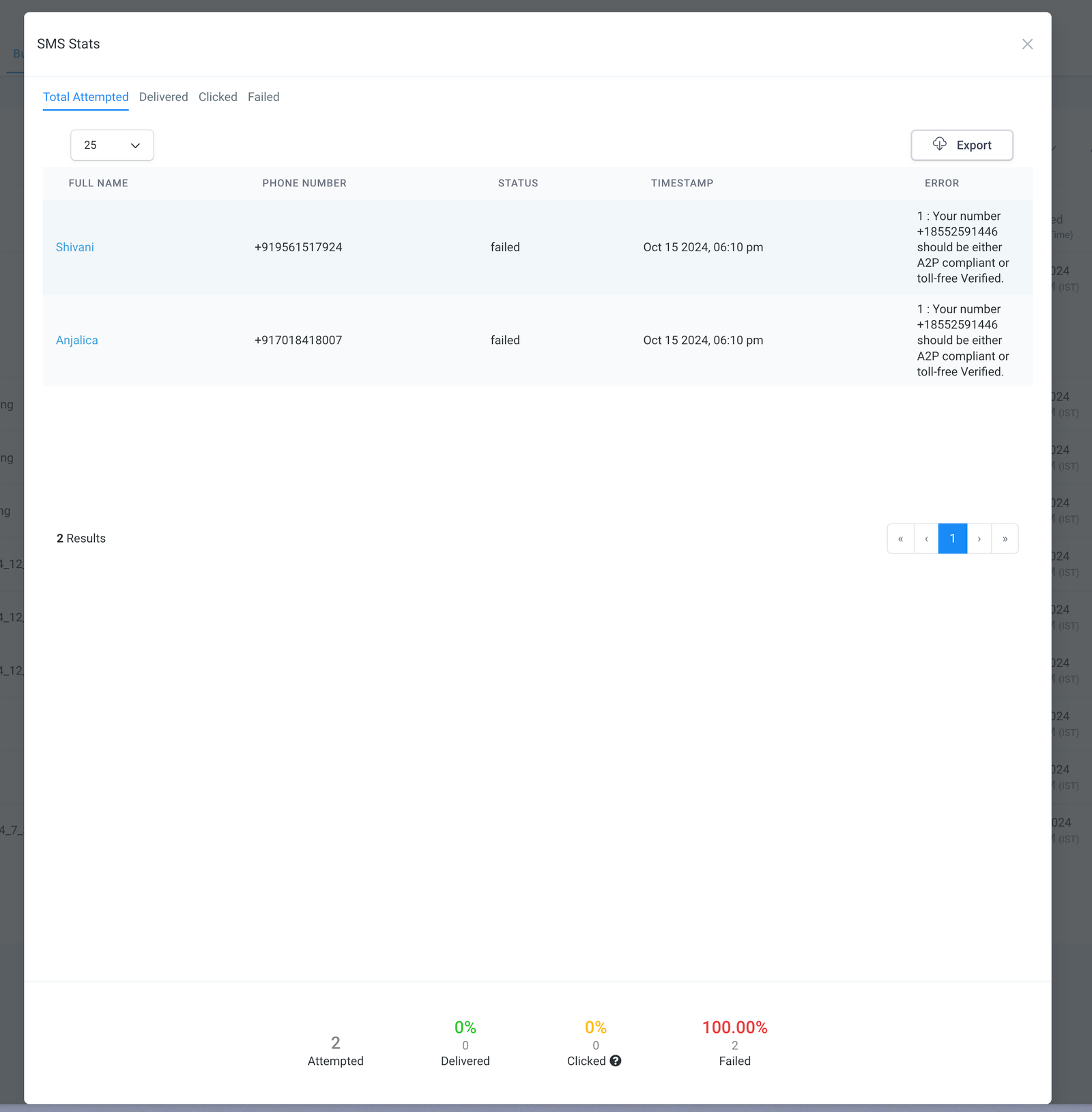Go to first page with double-left arrow
The image size is (1092, 1112).
click(x=900, y=539)
